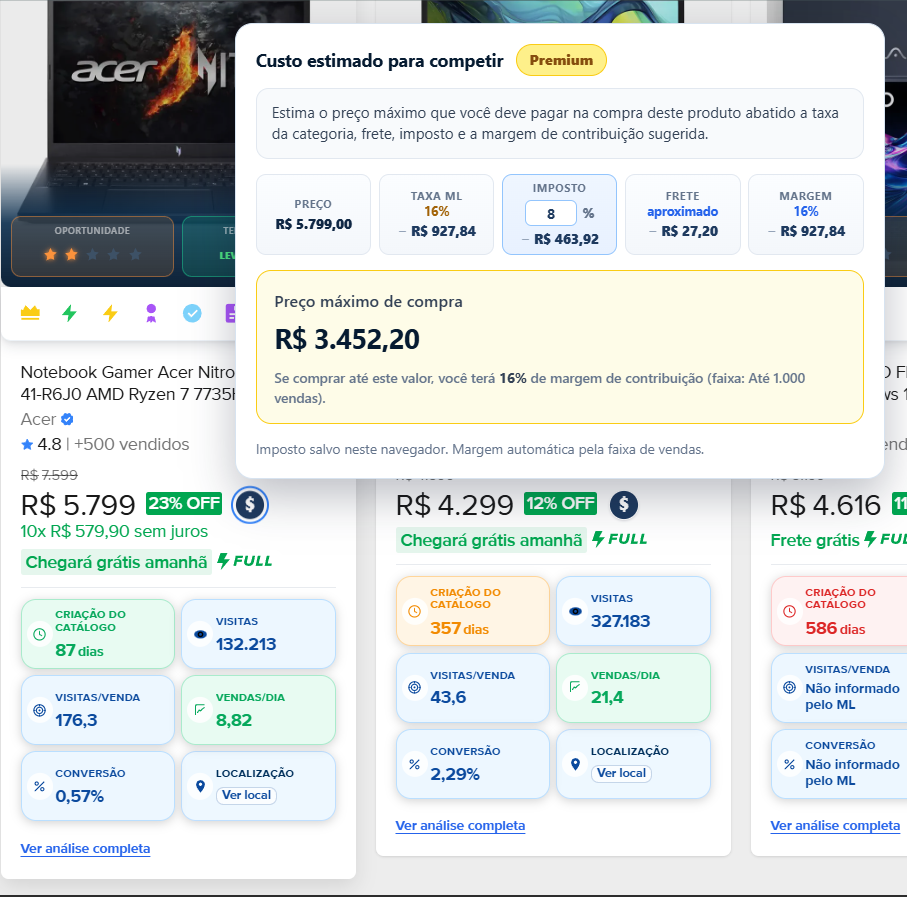Click the chart icon beside 21,4 vendas/dia
Screen dimensions: 907x897
(575, 687)
